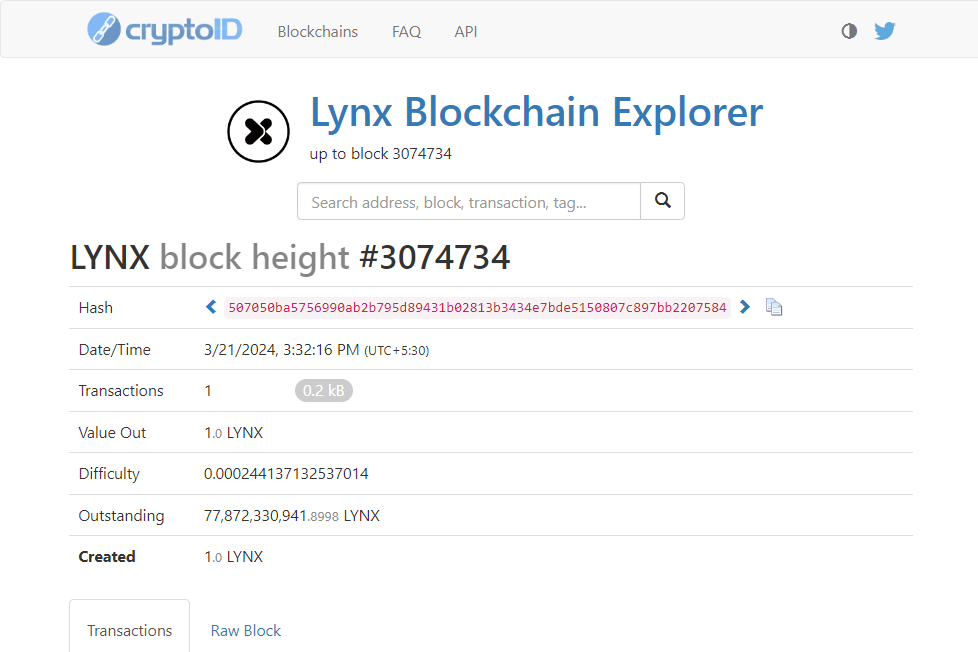Click the Lynx coin logo

(258, 132)
